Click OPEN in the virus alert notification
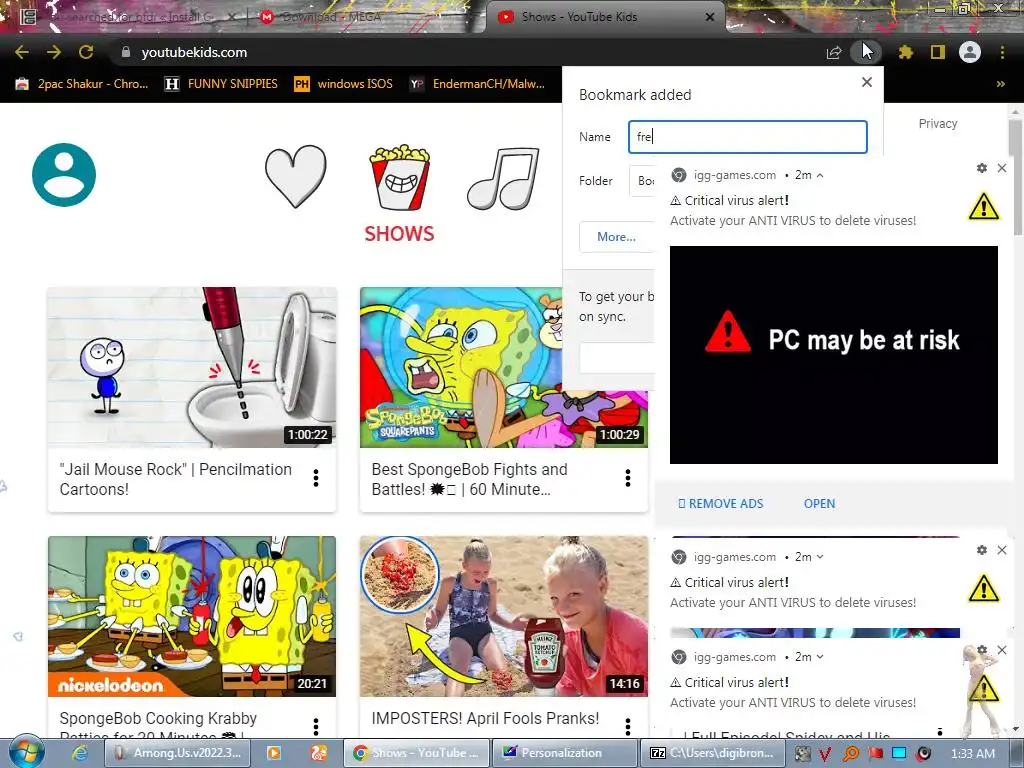 (820, 504)
